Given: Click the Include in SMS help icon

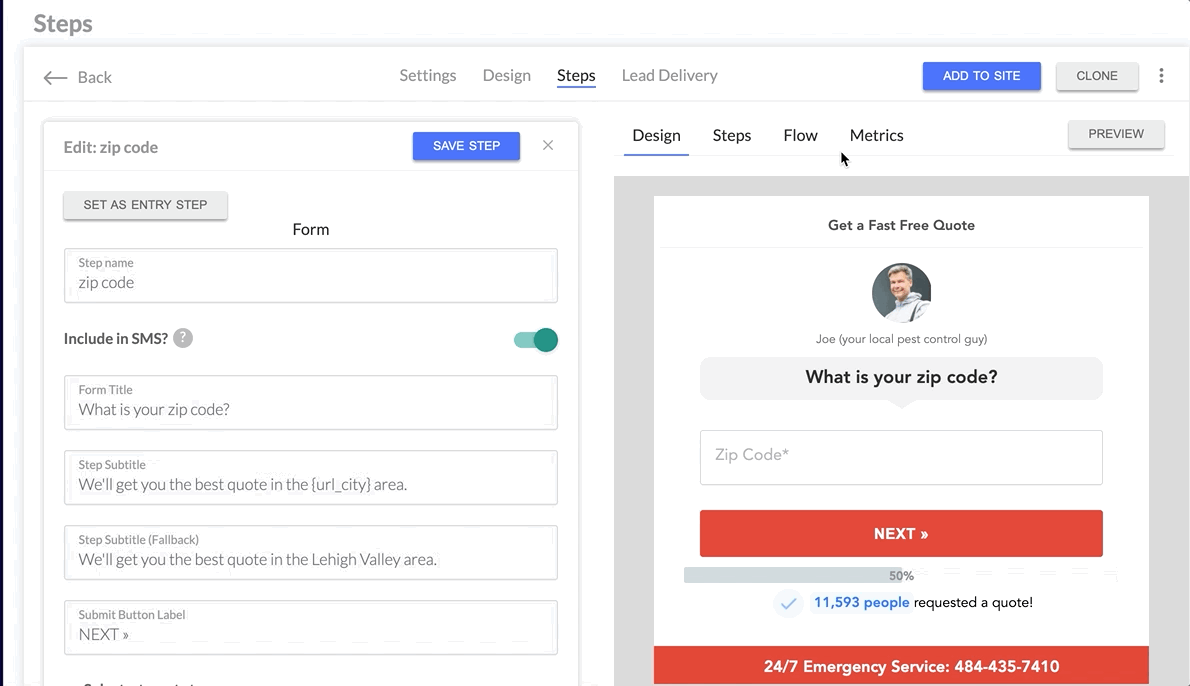Looking at the screenshot, I should [183, 338].
